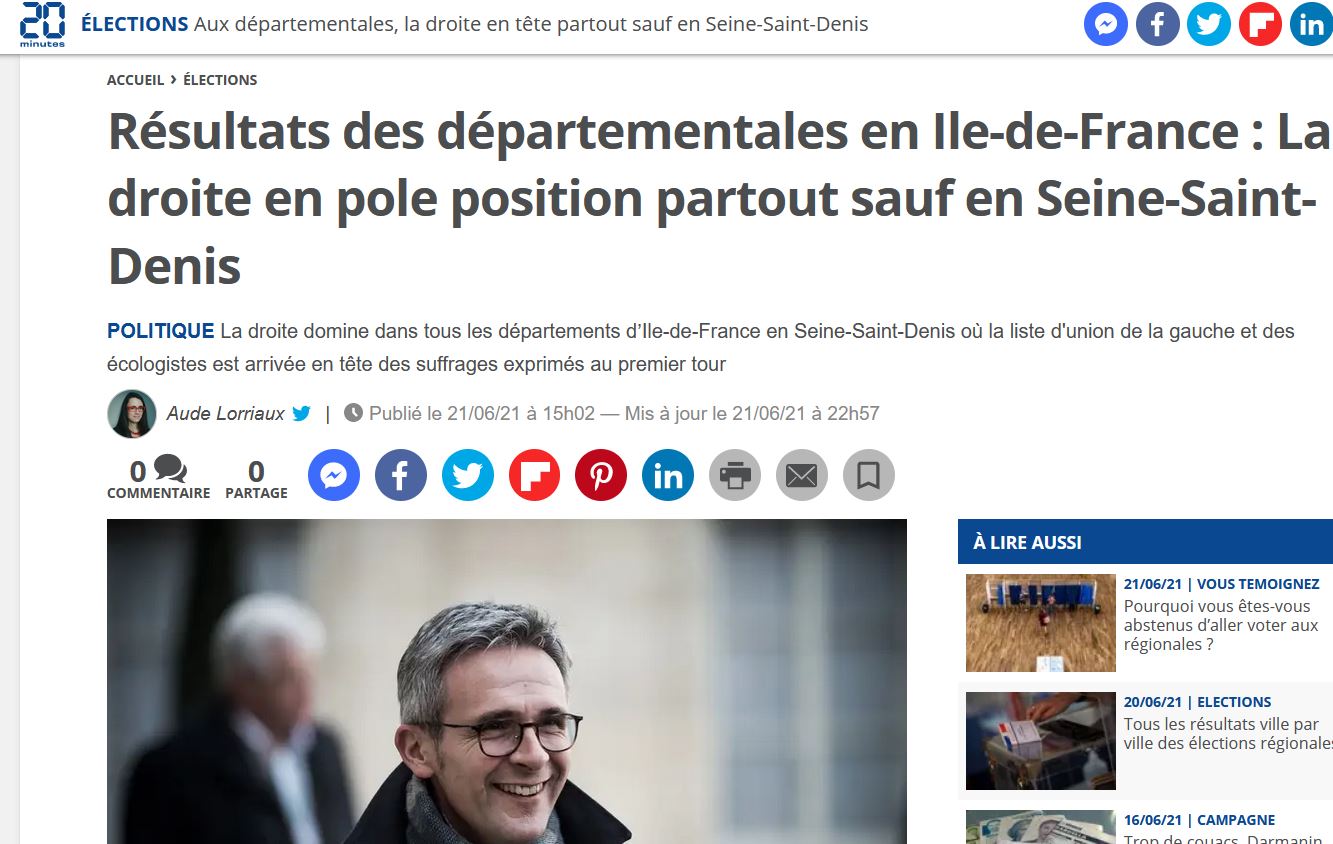Screen dimensions: 1333x844
Task: Open Aude Lorriaux's Twitter profile icon
Action: pyautogui.click(x=302, y=413)
